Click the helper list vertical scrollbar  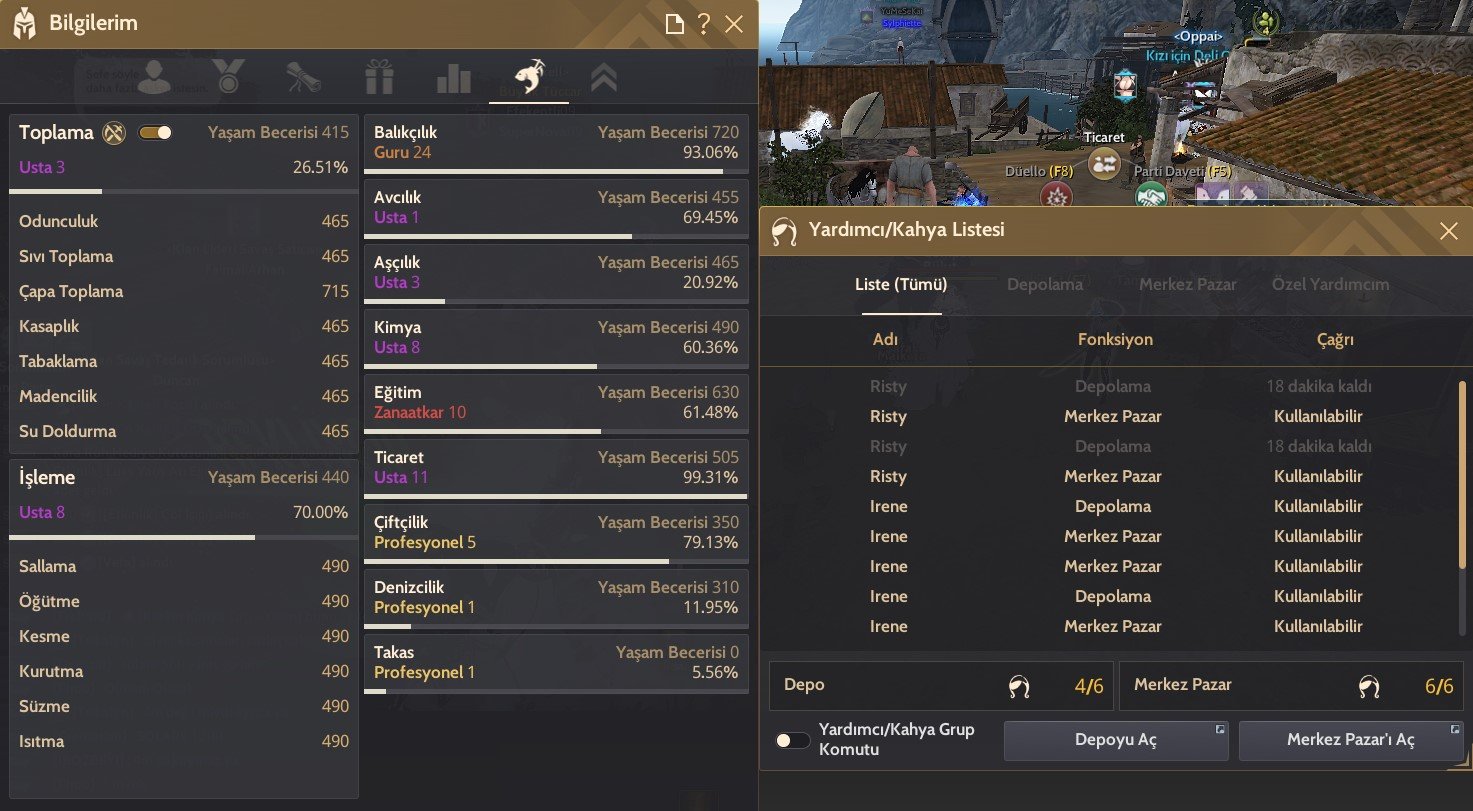(x=1463, y=475)
